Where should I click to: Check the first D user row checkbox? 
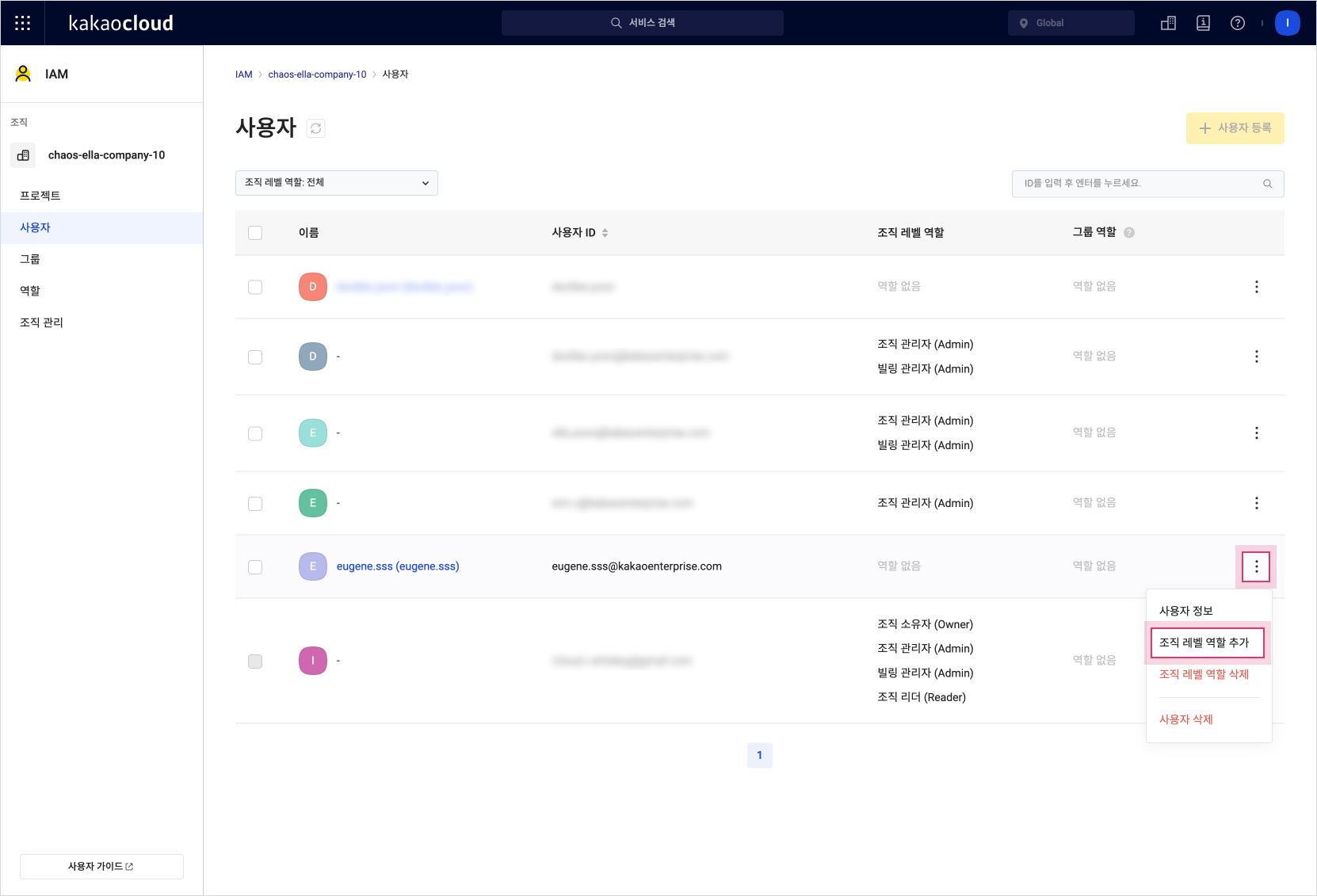[x=255, y=287]
